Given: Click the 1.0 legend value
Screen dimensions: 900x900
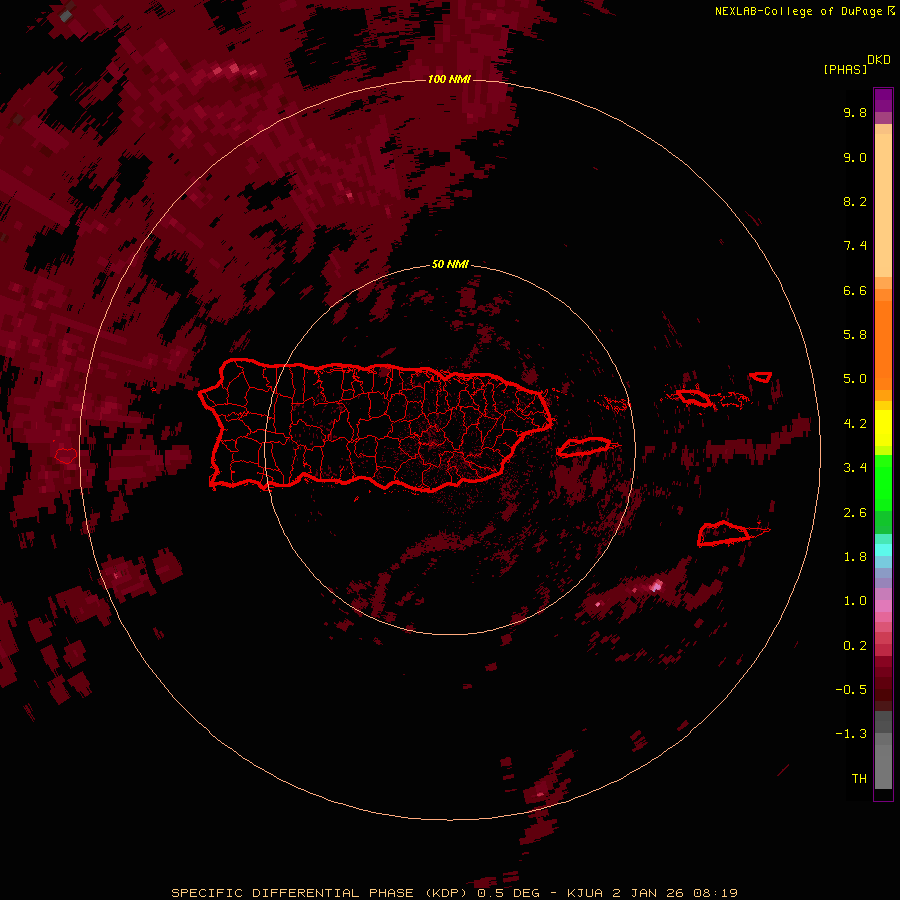Looking at the screenshot, I should point(855,601).
